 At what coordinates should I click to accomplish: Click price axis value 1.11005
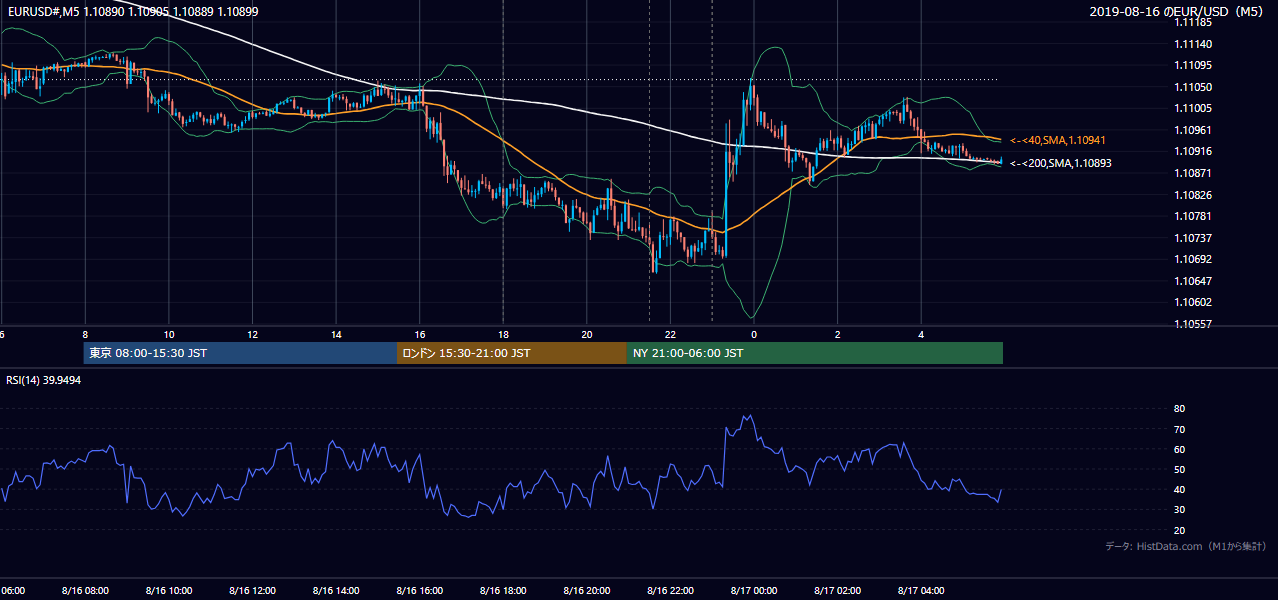click(1193, 109)
